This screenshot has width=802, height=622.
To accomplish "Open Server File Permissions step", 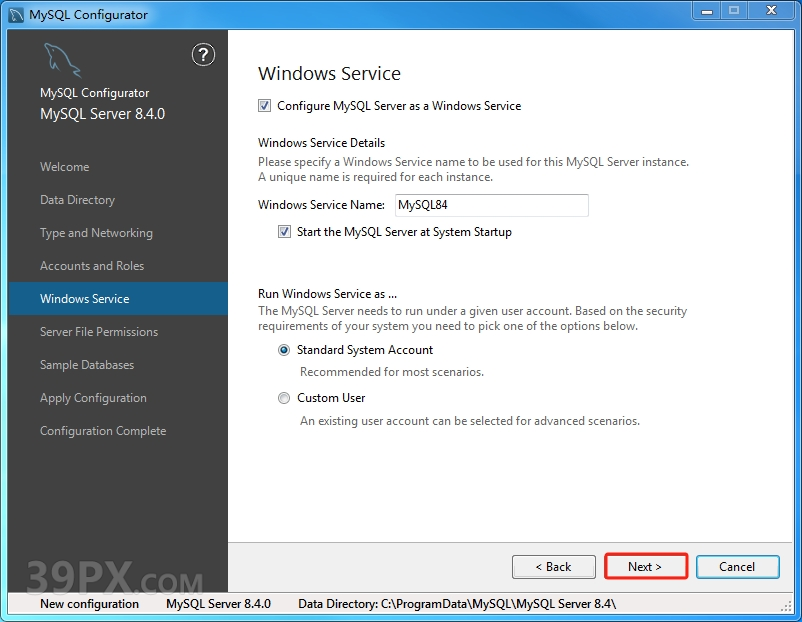I will (99, 332).
